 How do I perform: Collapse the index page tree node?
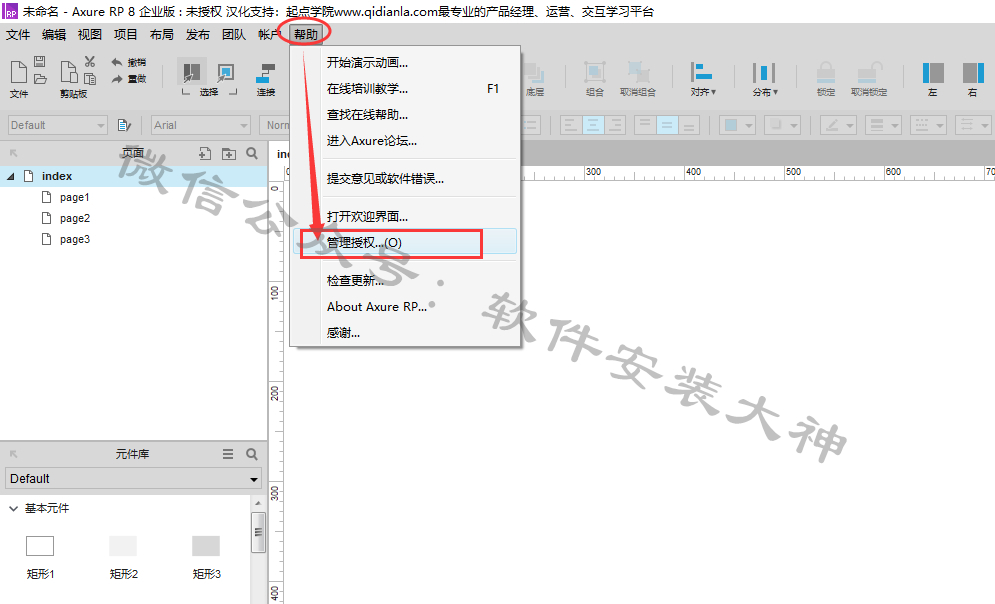11,176
